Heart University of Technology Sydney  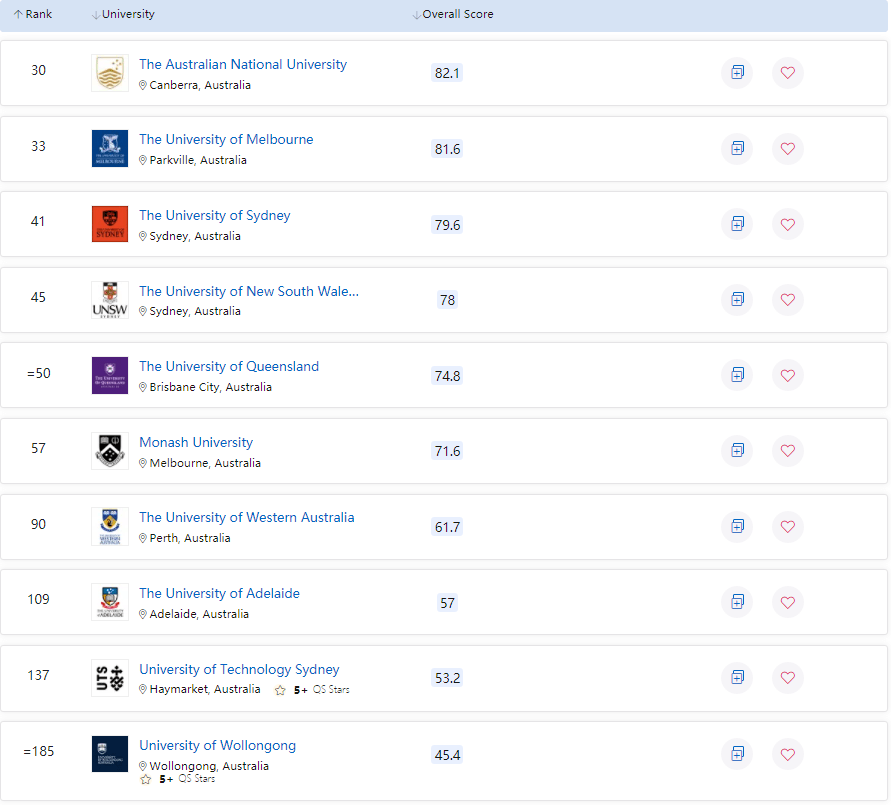[x=788, y=678]
